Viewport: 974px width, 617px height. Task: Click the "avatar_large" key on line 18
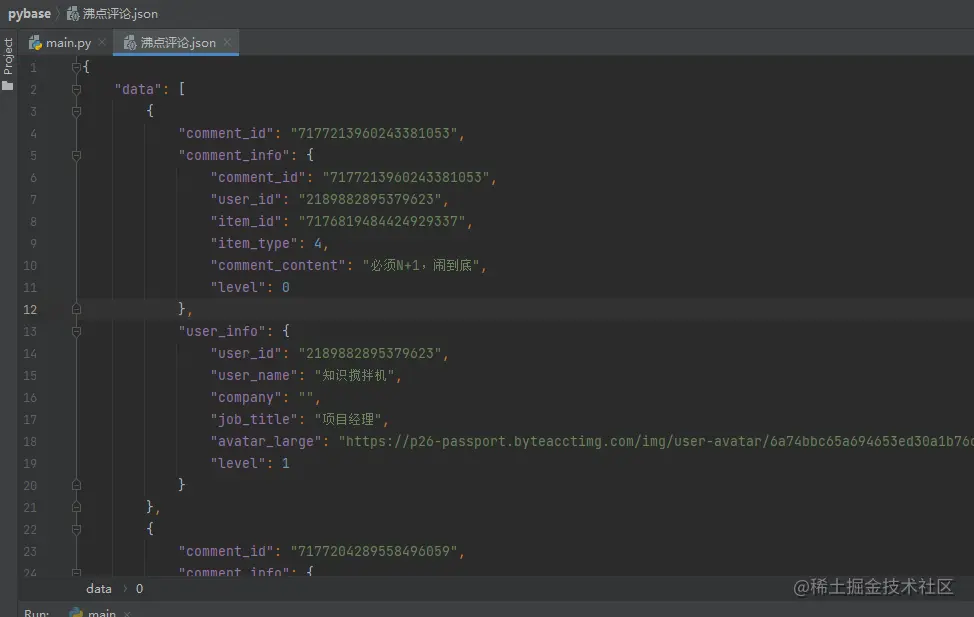[x=266, y=441]
